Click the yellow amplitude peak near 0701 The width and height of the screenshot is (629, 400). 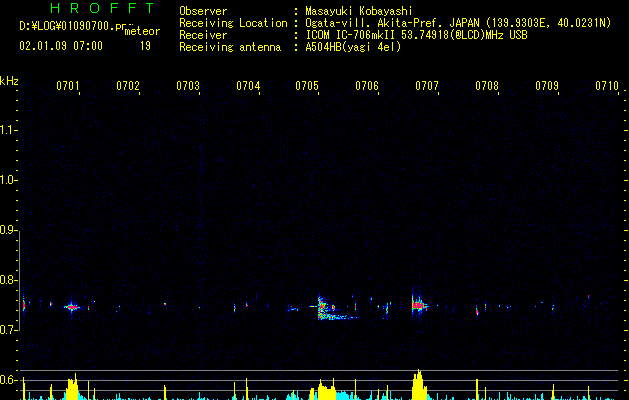pos(73,387)
